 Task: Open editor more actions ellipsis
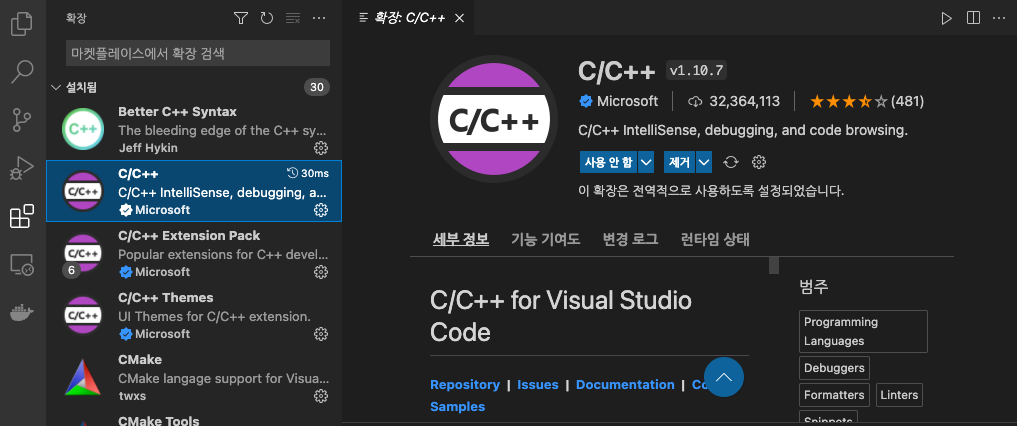pyautogui.click(x=999, y=18)
